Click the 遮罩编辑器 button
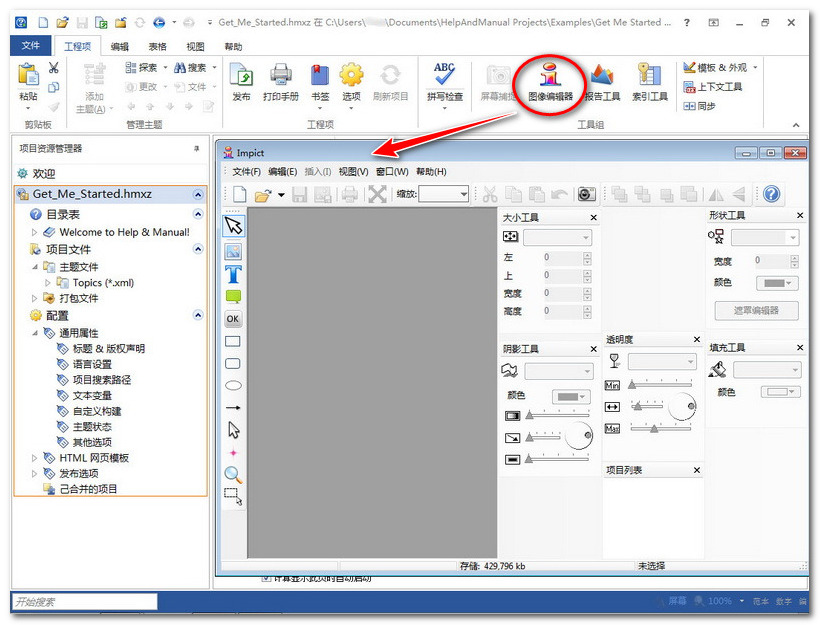 click(x=756, y=311)
